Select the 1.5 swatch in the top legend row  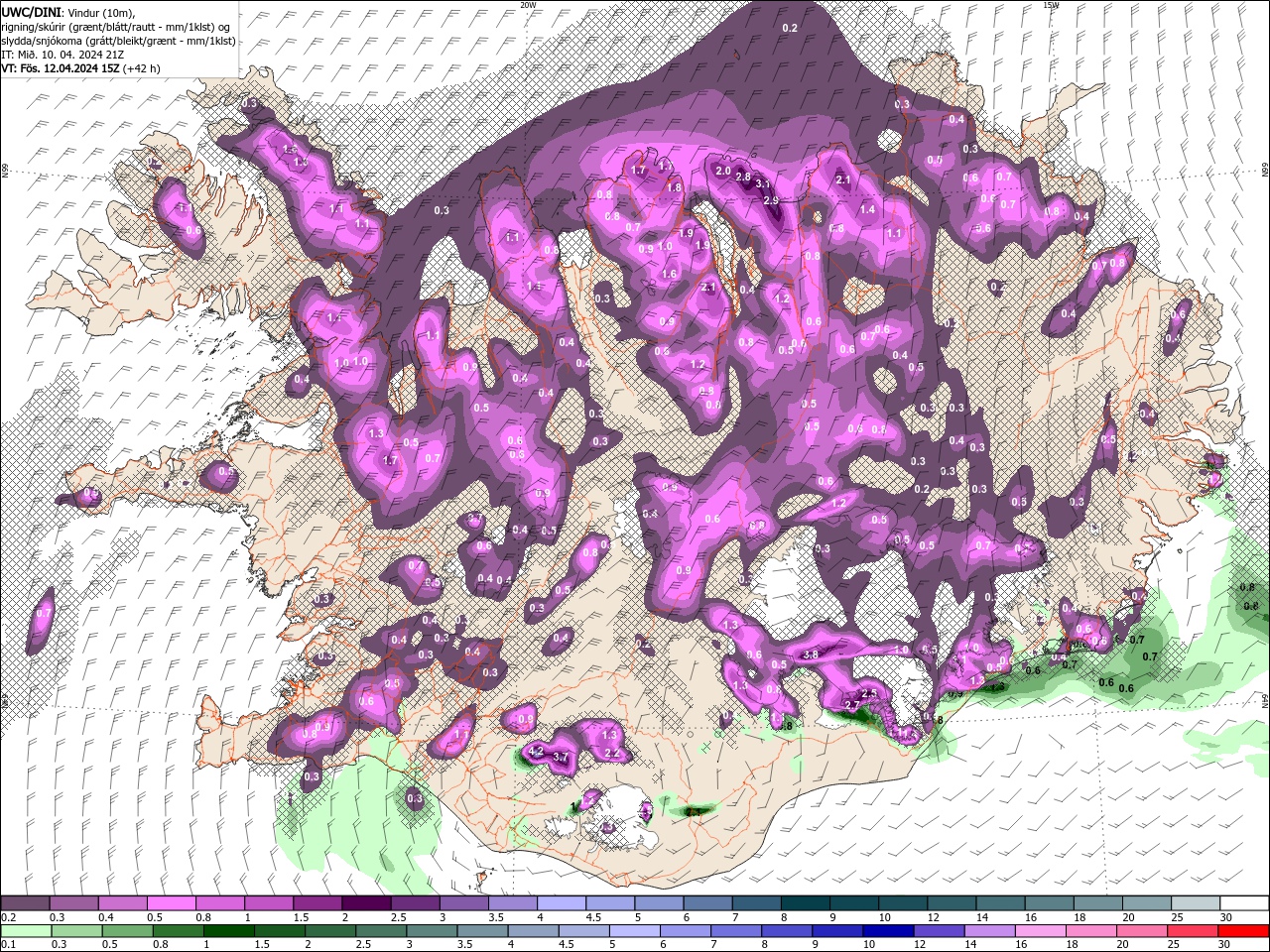click(x=317, y=903)
